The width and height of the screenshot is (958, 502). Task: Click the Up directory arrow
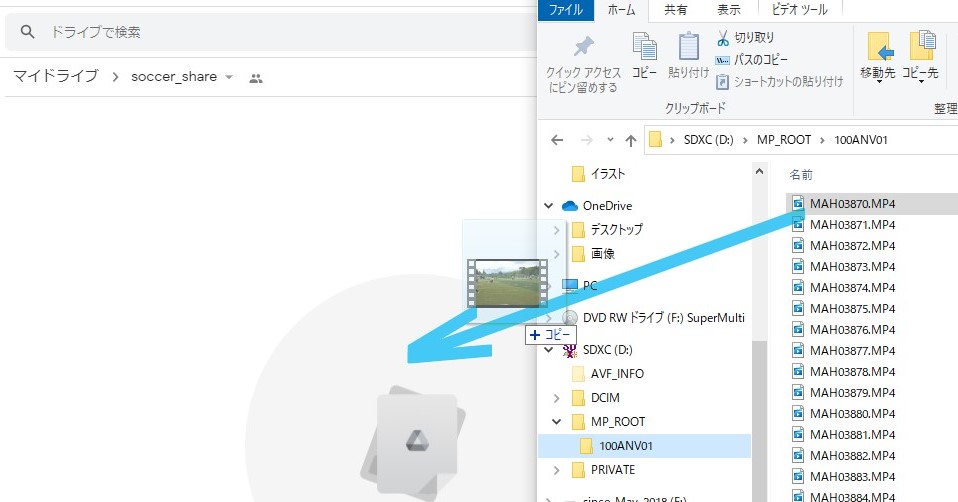click(x=630, y=140)
